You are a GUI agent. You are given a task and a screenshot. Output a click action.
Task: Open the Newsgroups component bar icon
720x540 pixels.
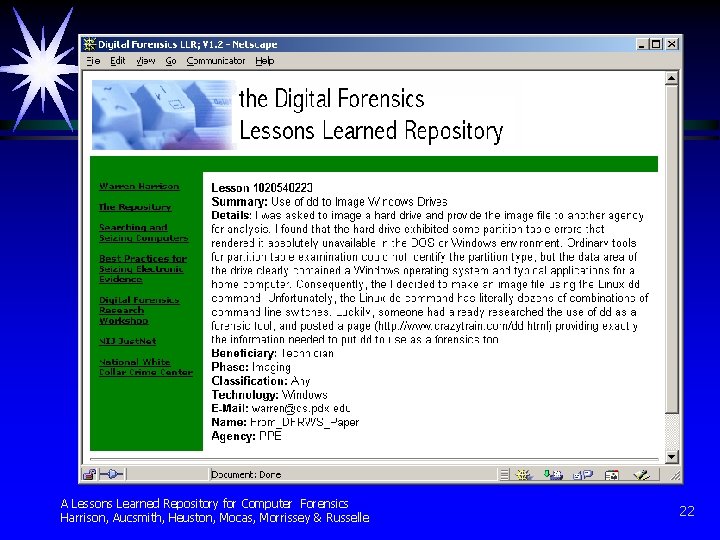[583, 475]
